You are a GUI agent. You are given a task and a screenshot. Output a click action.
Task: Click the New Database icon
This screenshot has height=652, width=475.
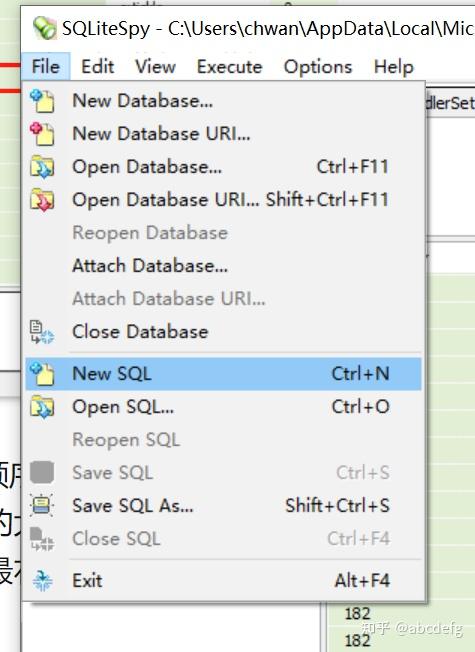tap(42, 101)
